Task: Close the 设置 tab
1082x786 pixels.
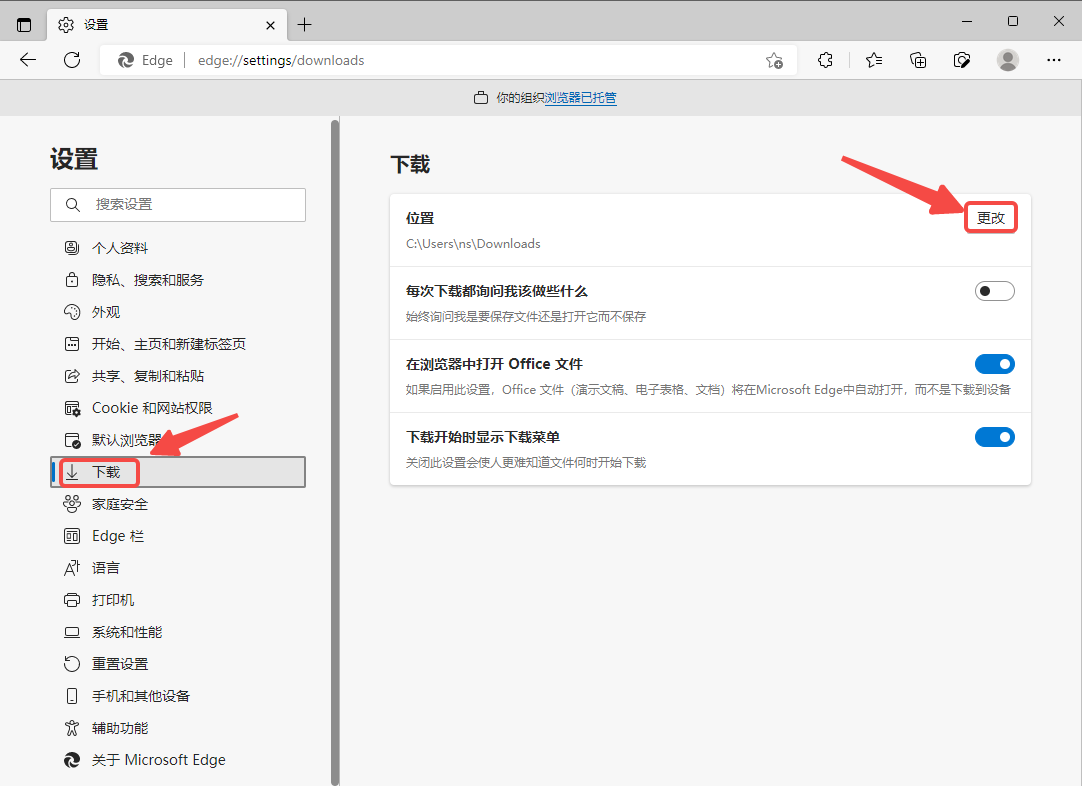Action: coord(270,26)
